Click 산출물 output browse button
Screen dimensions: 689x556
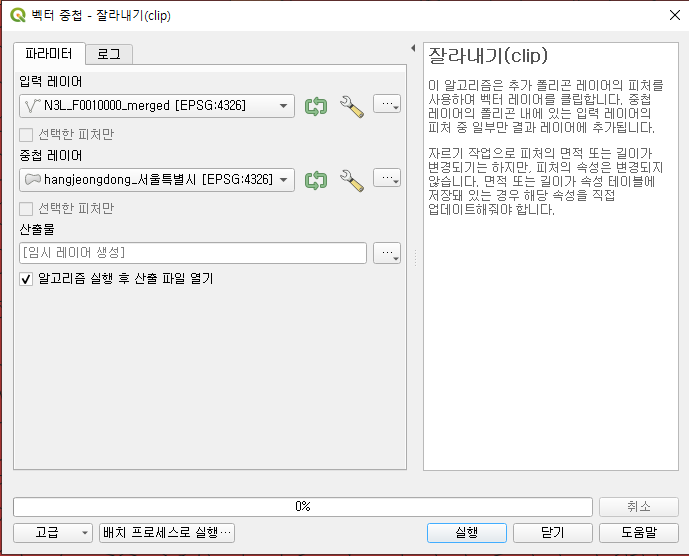[386, 254]
